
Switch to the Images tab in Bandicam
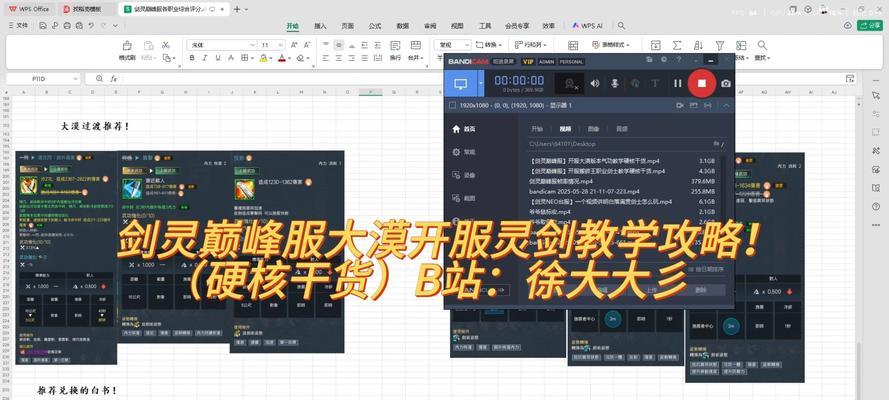tap(593, 129)
